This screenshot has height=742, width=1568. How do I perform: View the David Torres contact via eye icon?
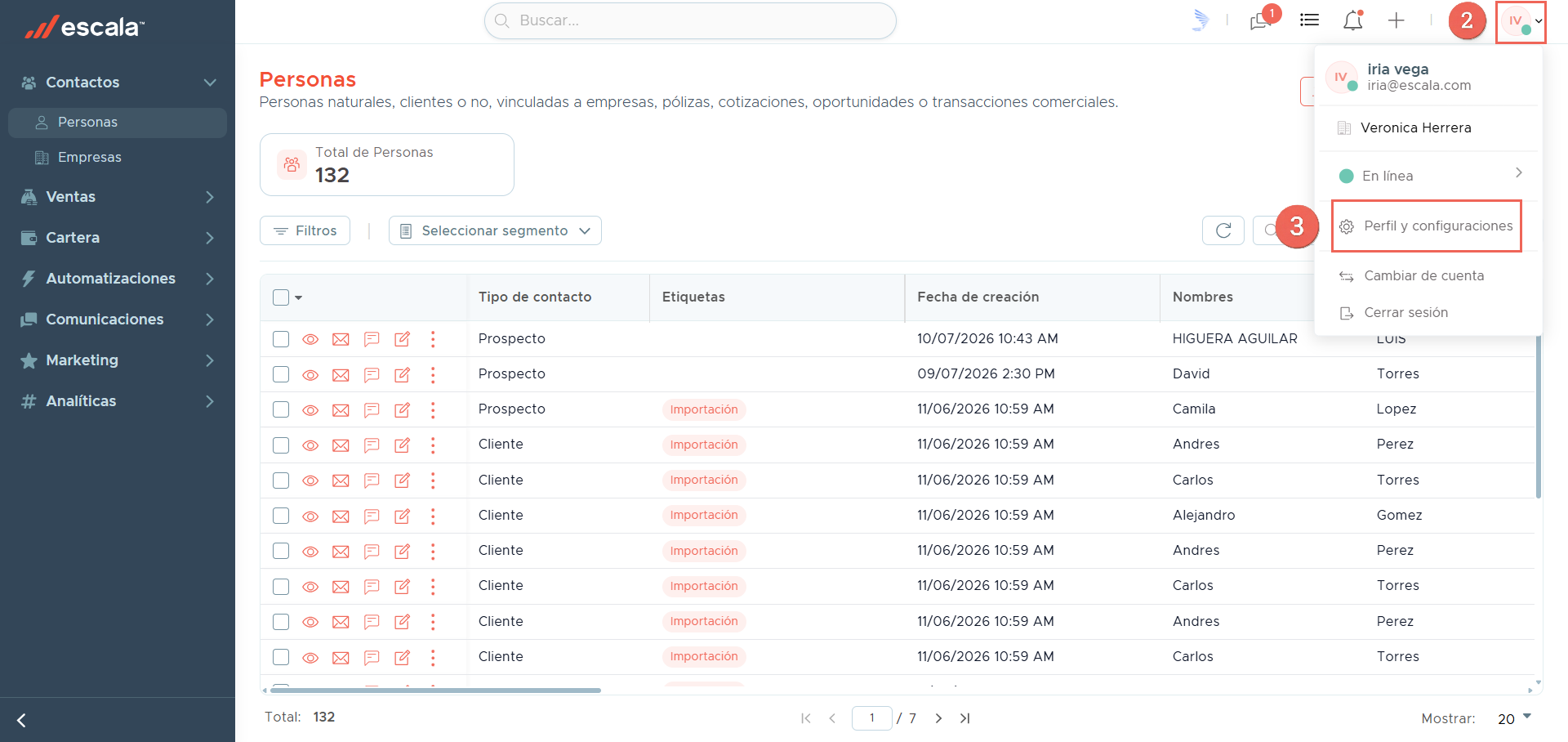[x=310, y=374]
